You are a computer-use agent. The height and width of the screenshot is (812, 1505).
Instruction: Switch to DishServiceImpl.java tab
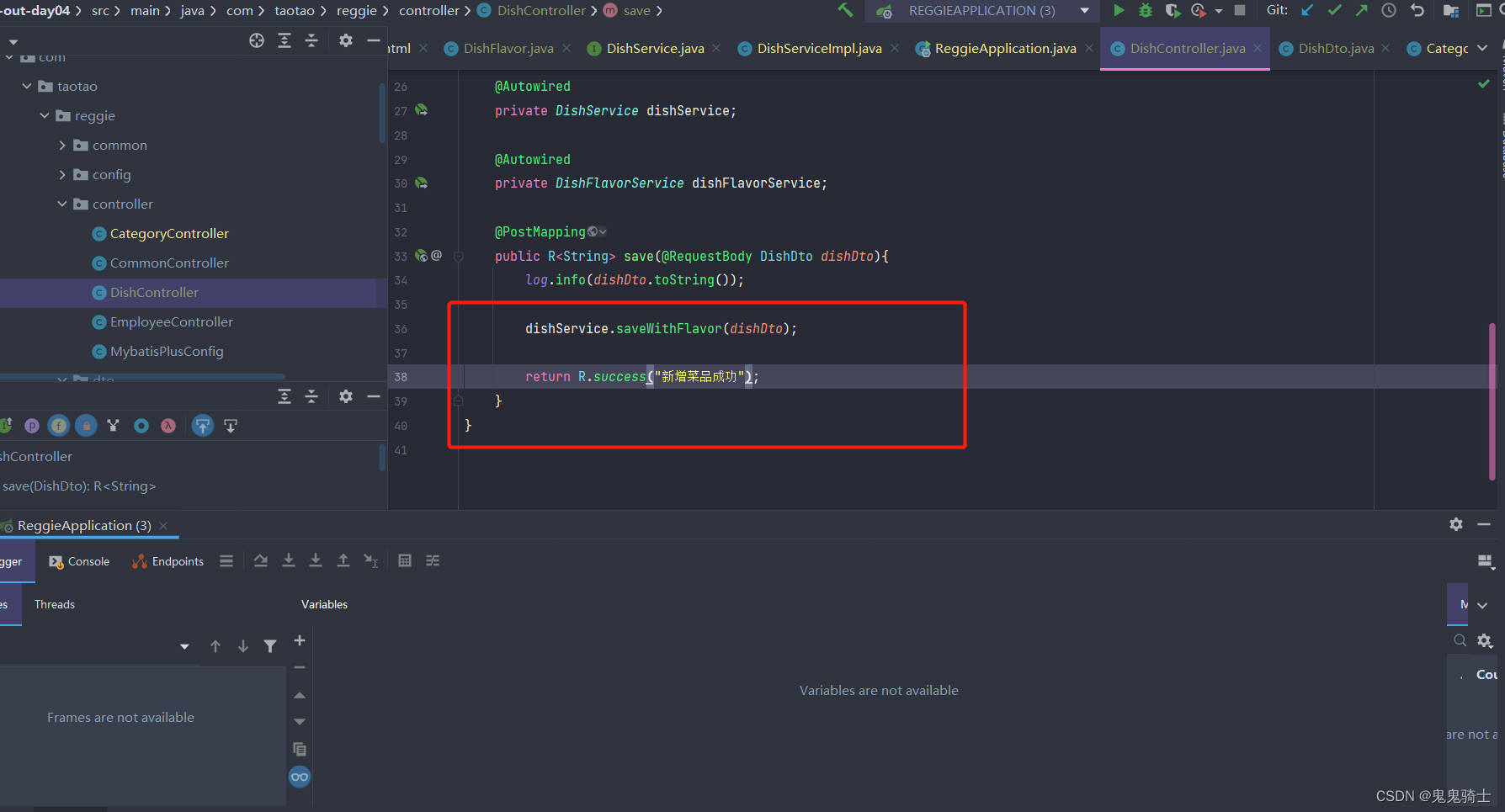click(x=819, y=49)
